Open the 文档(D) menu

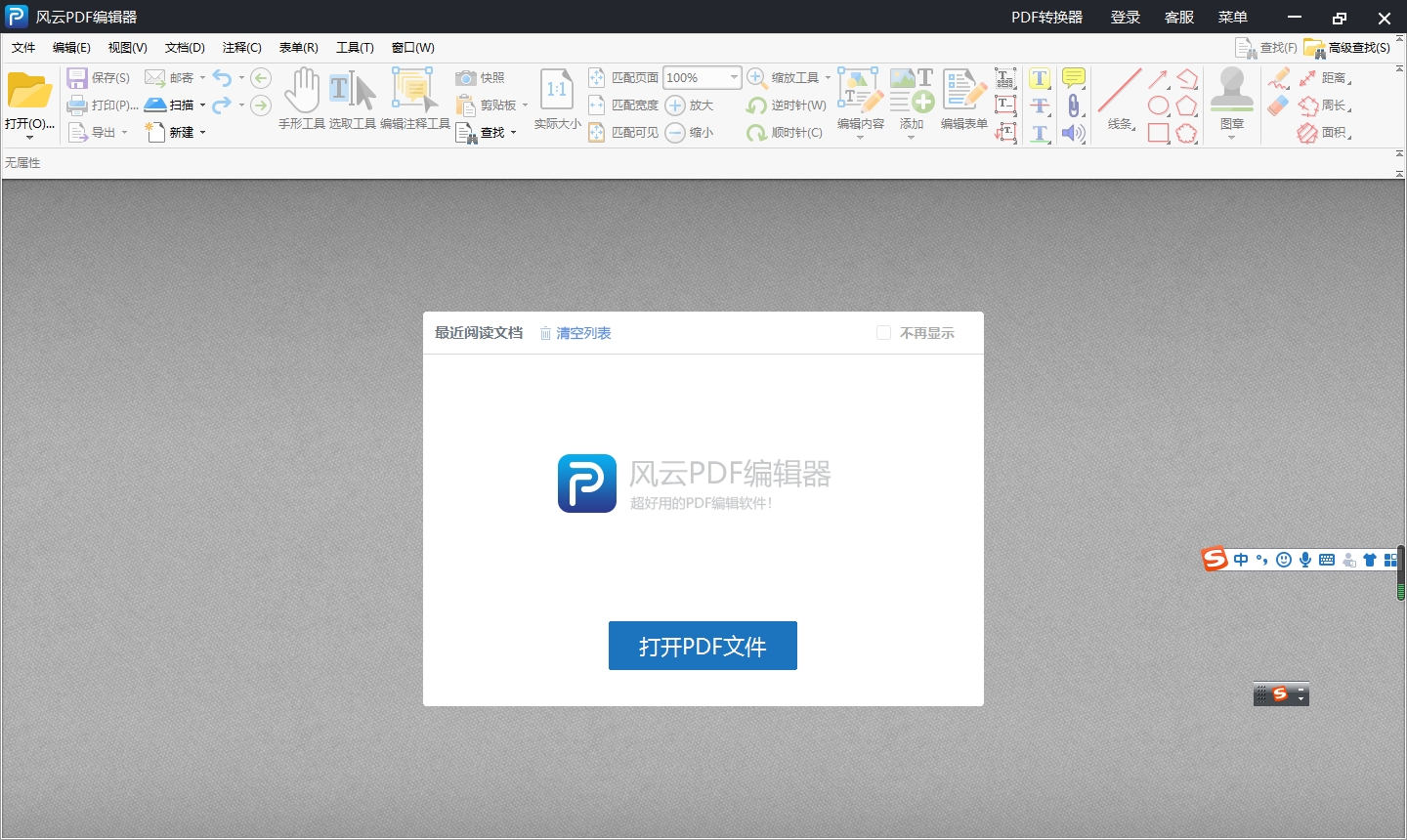(185, 48)
